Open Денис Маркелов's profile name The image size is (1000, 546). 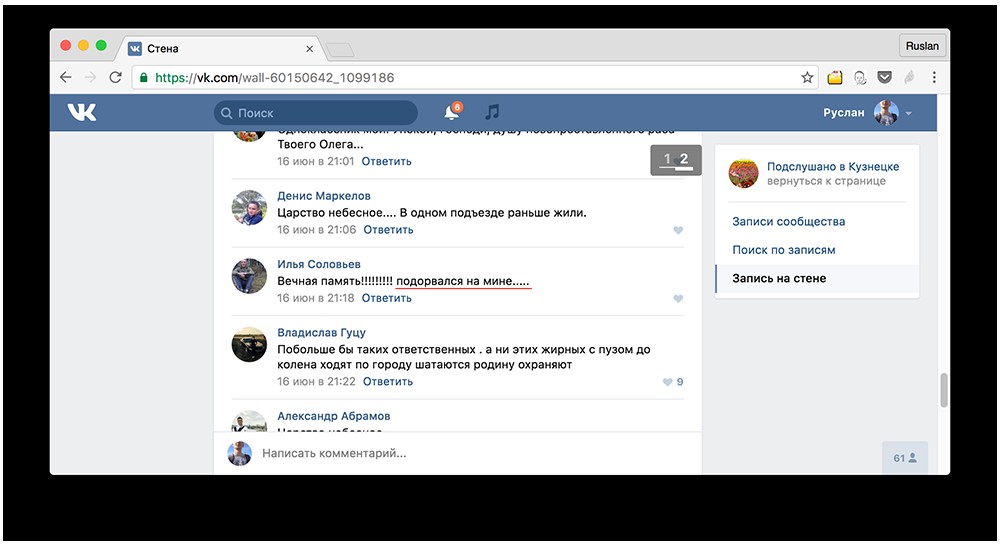(x=323, y=196)
